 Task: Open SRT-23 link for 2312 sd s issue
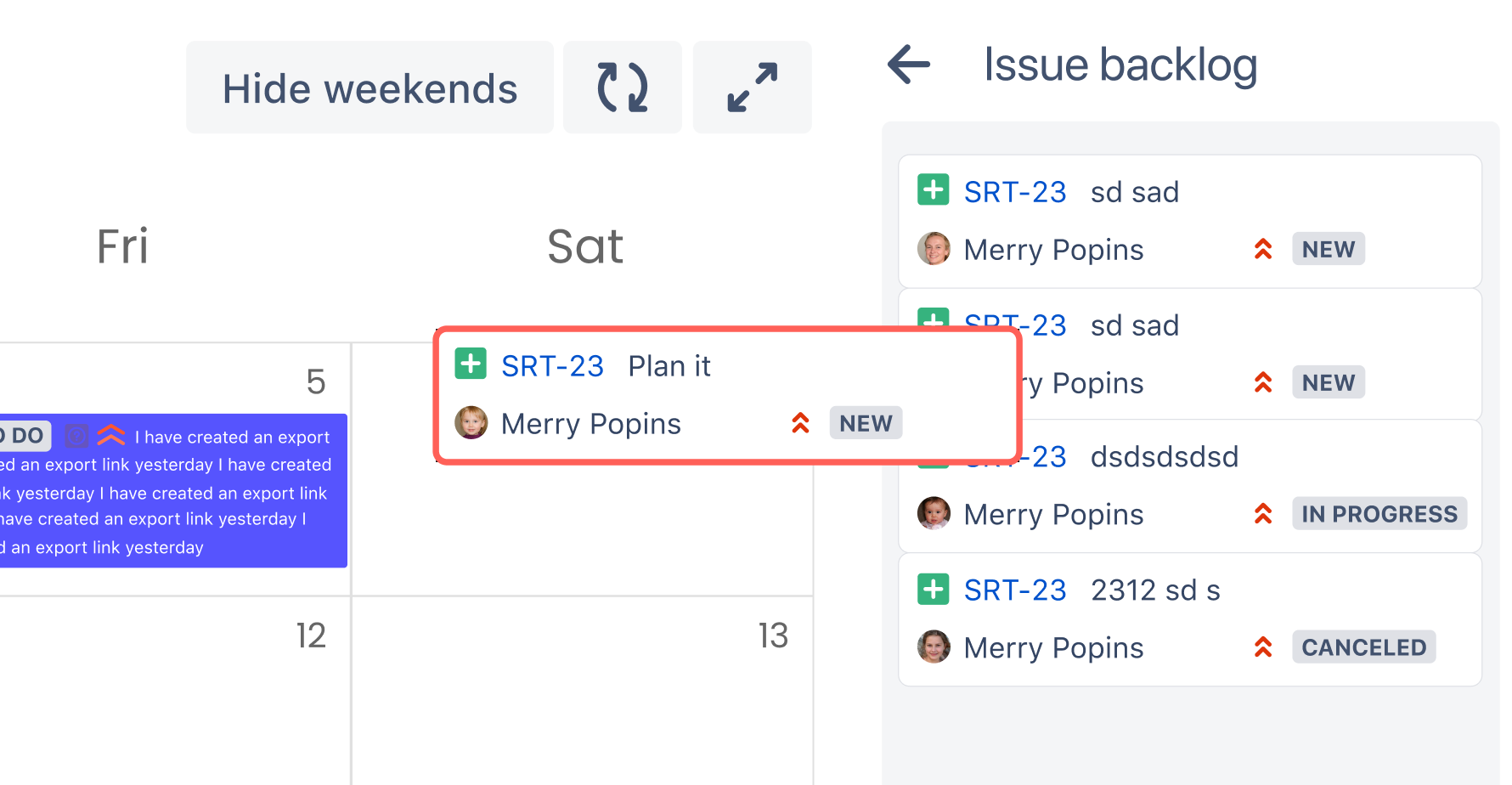(1015, 590)
